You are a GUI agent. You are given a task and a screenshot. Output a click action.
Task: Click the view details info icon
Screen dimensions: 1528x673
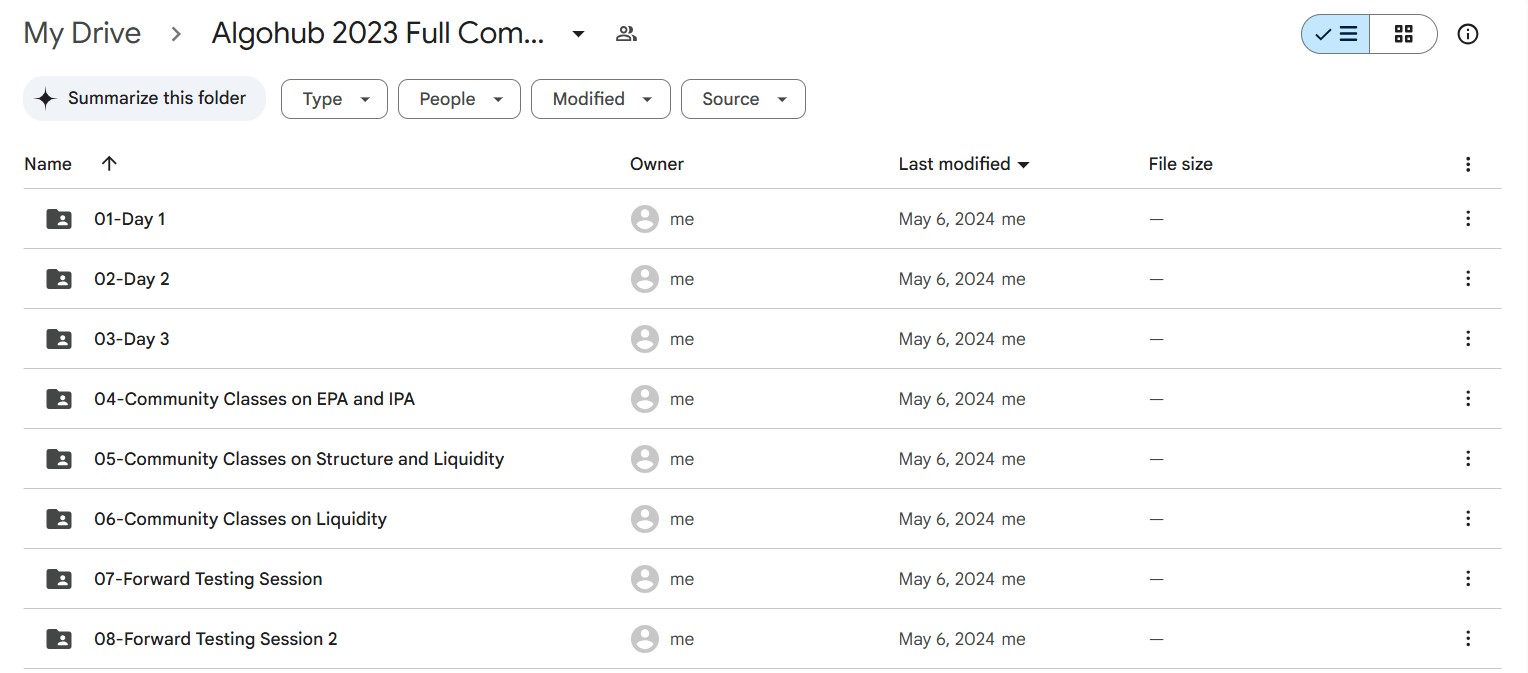pyautogui.click(x=1468, y=34)
